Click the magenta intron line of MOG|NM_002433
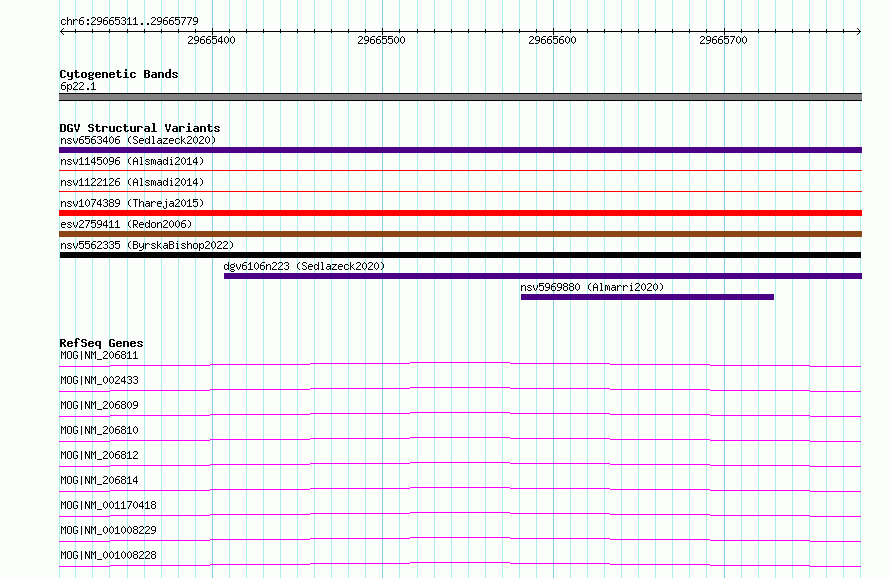 pos(460,388)
